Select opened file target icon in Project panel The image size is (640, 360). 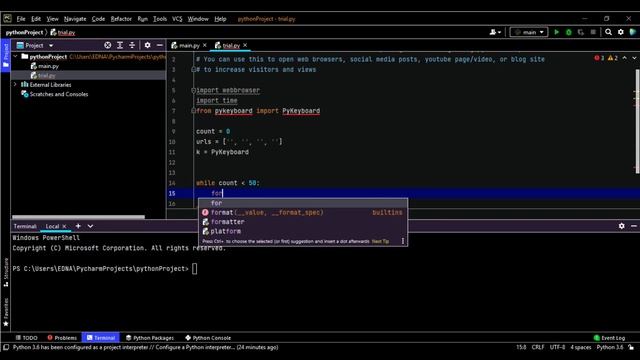coord(107,45)
